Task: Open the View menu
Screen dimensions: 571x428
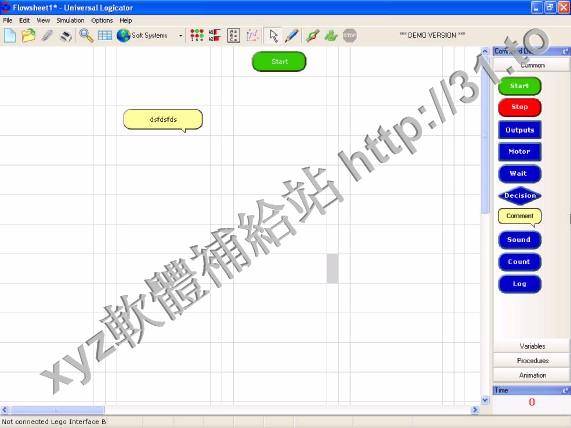Action: click(x=43, y=20)
